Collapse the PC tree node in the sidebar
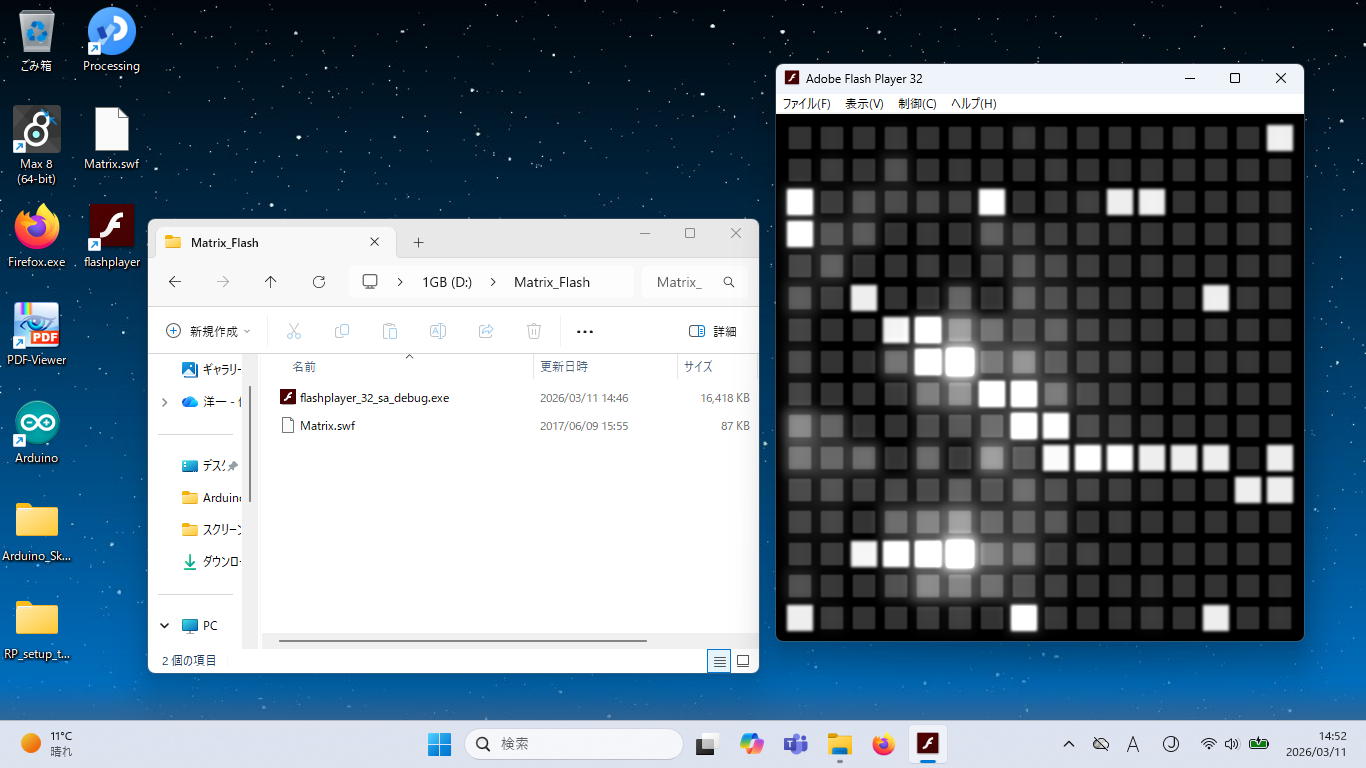The height and width of the screenshot is (768, 1366). [x=165, y=626]
